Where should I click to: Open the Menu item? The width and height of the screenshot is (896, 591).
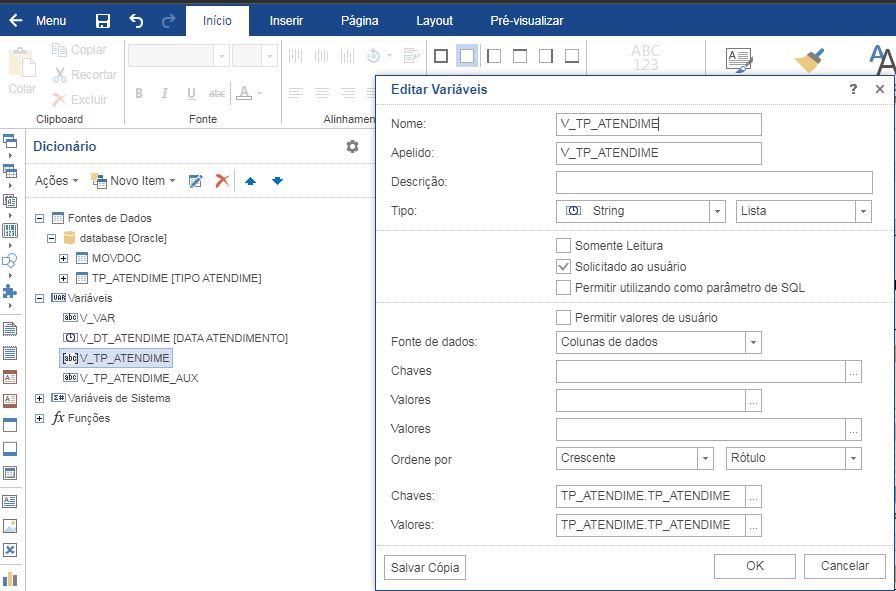(51, 21)
